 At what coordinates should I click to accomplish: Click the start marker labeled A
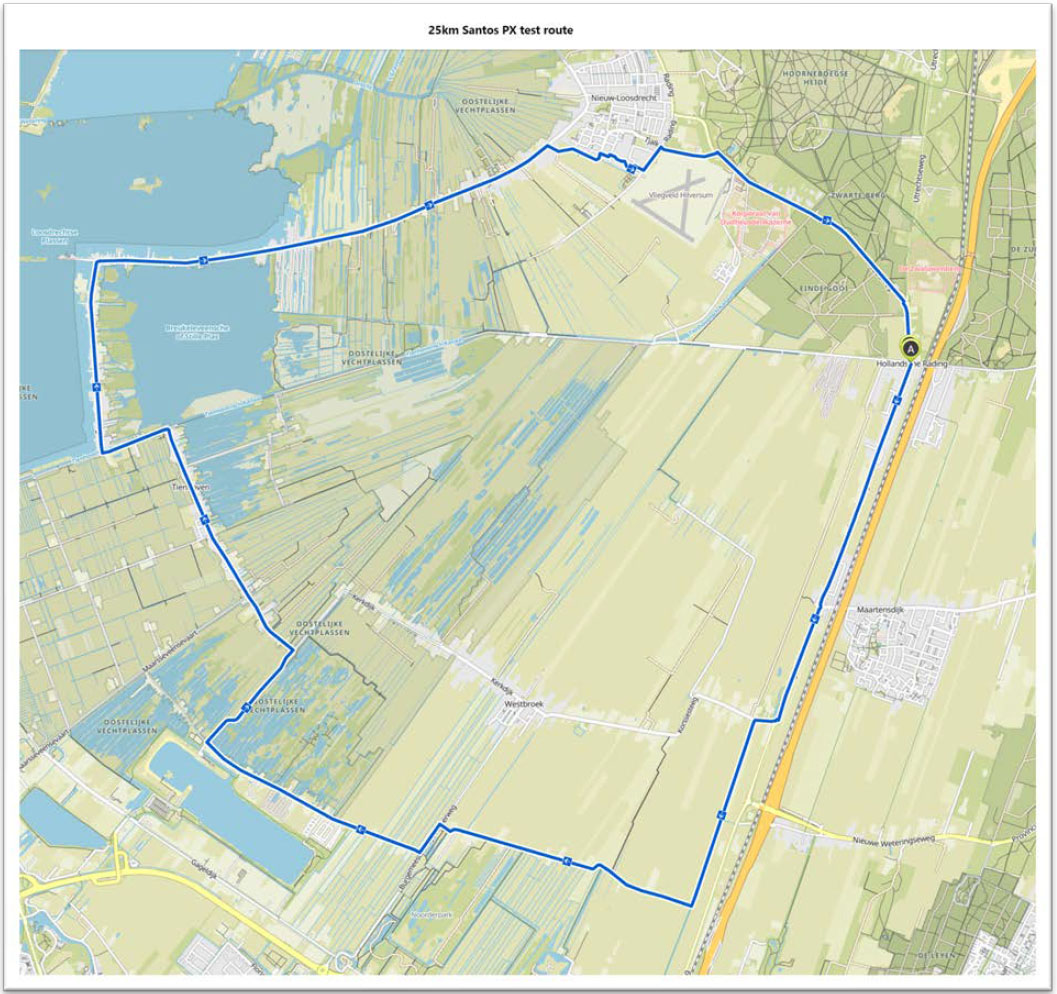(x=911, y=349)
